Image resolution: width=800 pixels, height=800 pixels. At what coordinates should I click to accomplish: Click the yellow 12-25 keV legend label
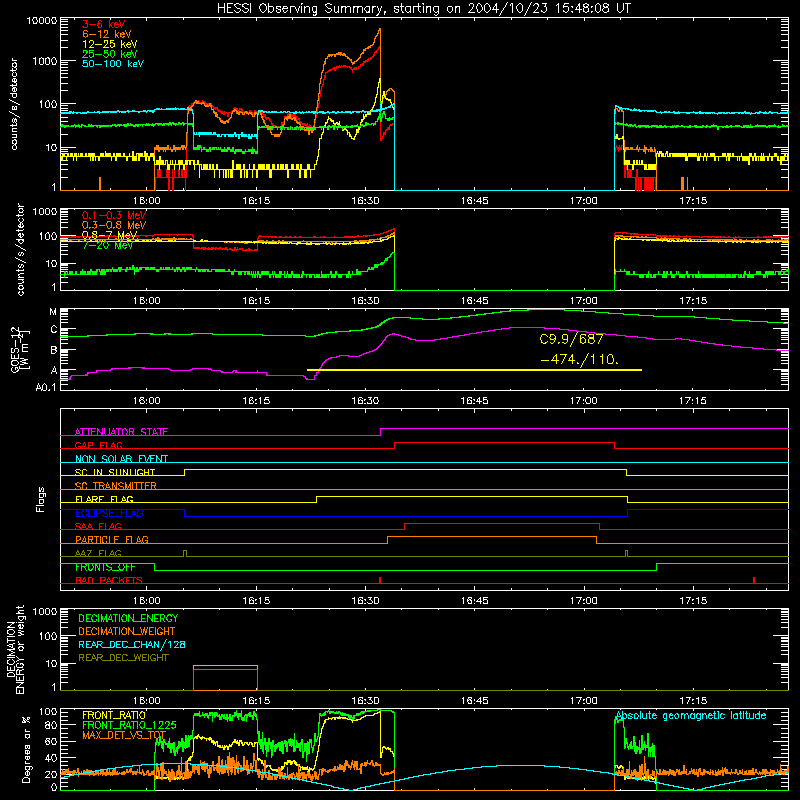point(110,44)
